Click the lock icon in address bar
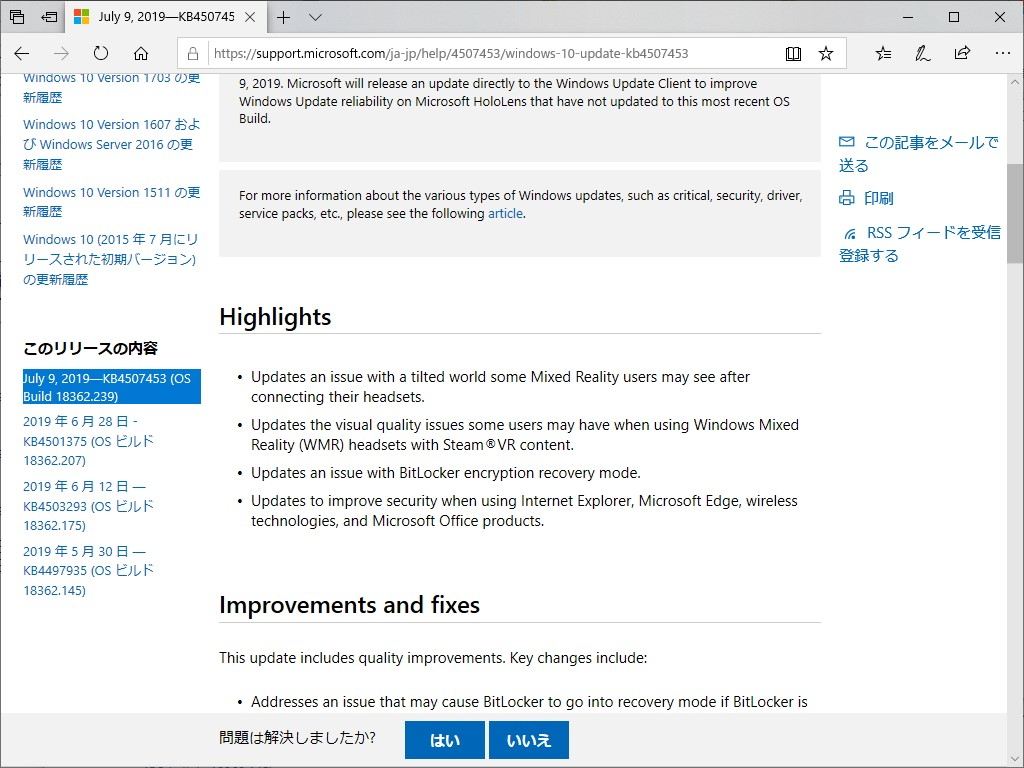The image size is (1024, 768). [x=193, y=54]
